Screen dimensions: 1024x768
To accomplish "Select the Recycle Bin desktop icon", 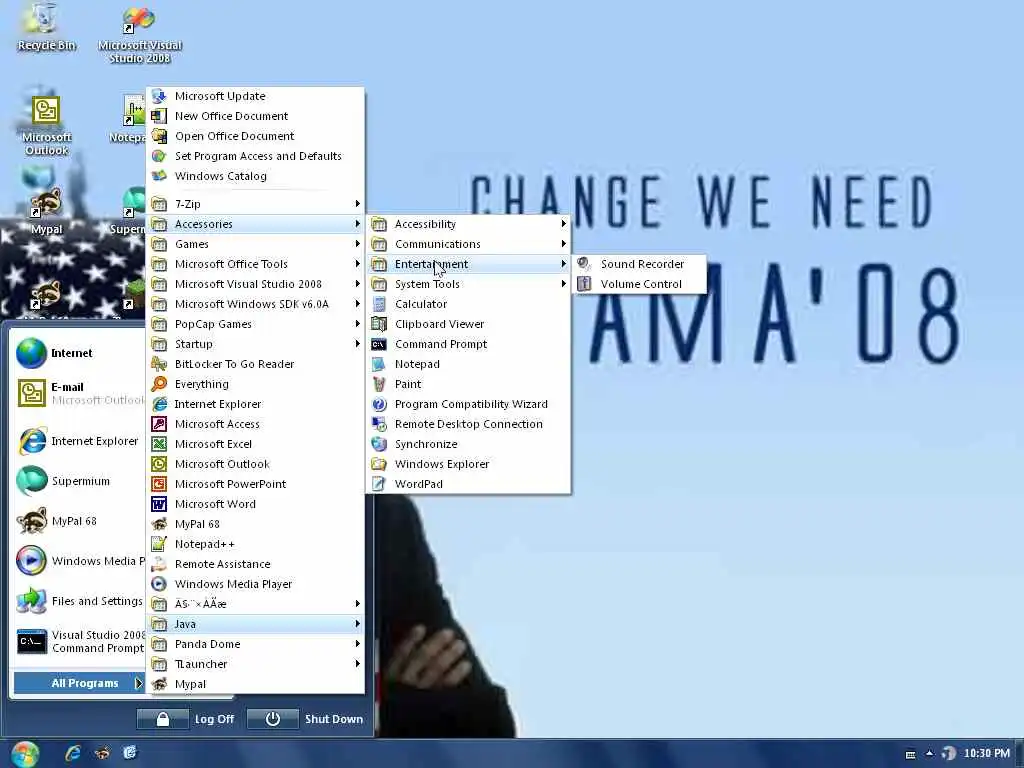I will [x=46, y=27].
